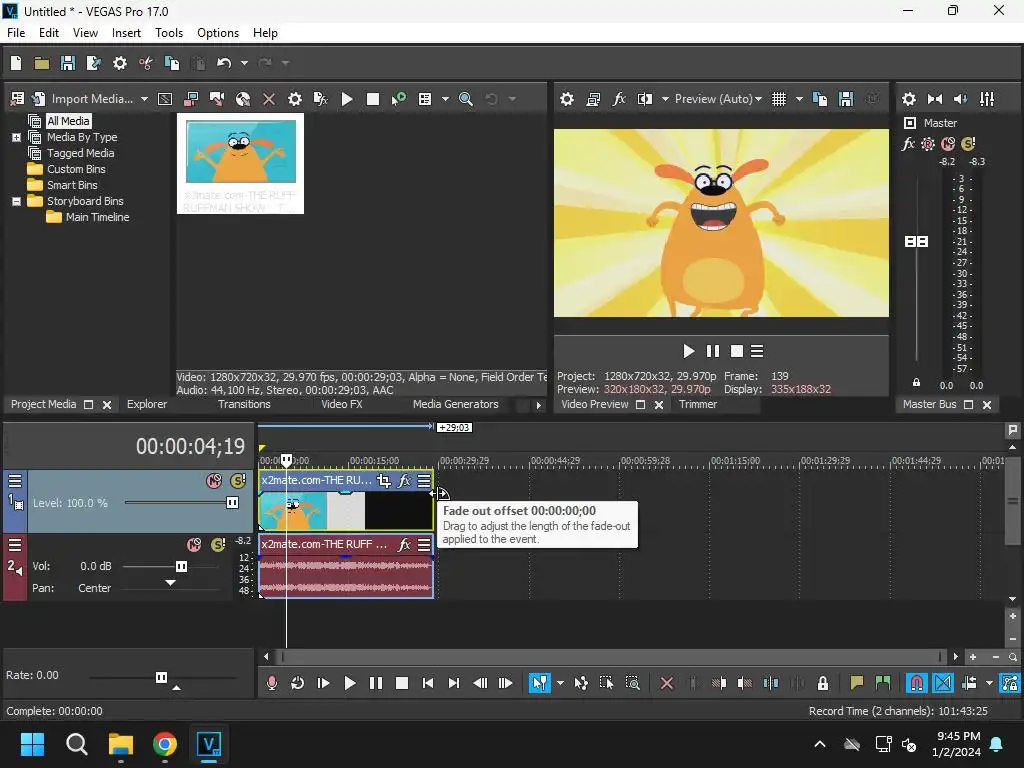Screen dimensions: 1024x768
Task: Stop preview with Project Media stop icon
Action: pyautogui.click(x=373, y=99)
